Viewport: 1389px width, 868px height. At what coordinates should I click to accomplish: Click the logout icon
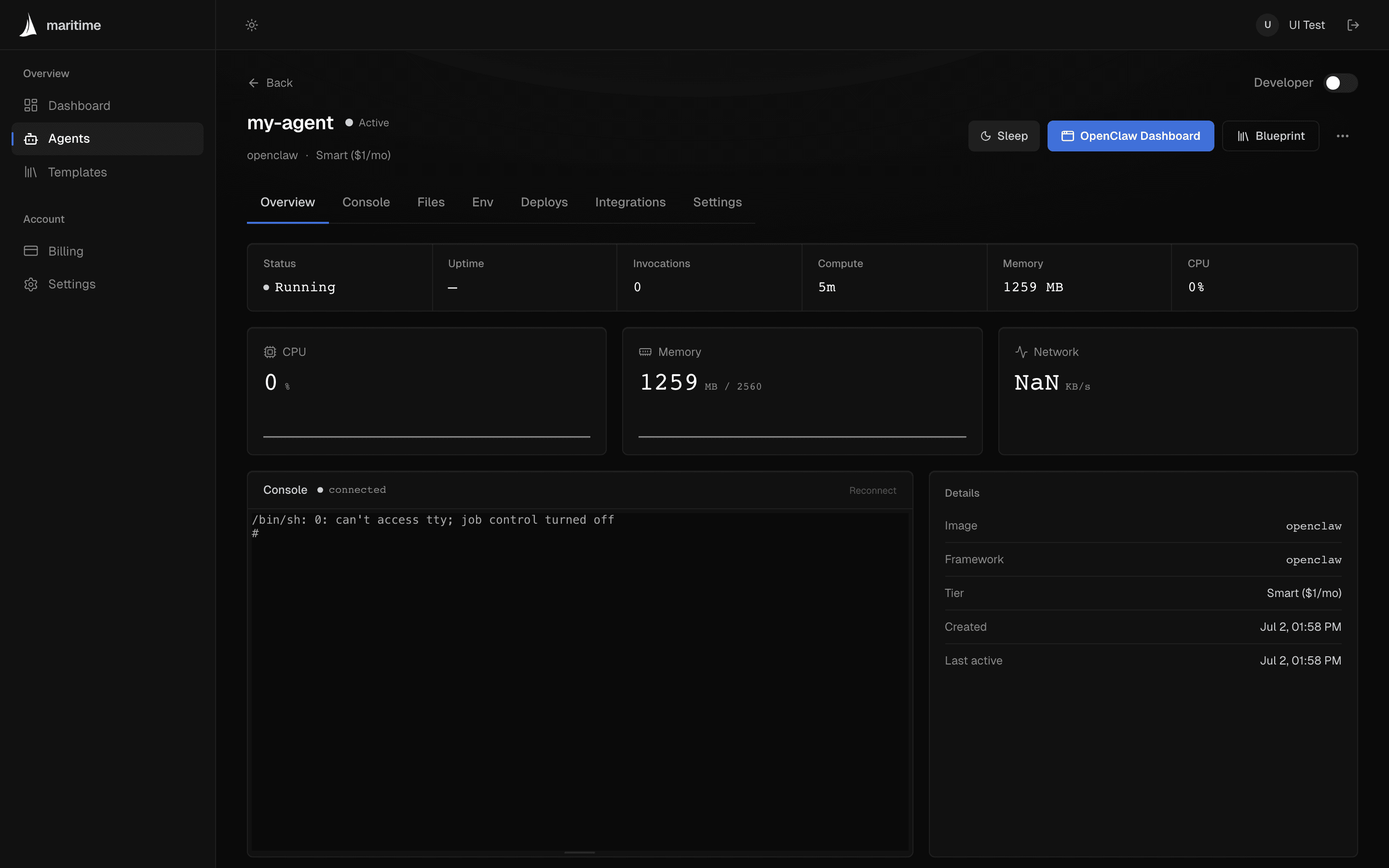[x=1353, y=25]
